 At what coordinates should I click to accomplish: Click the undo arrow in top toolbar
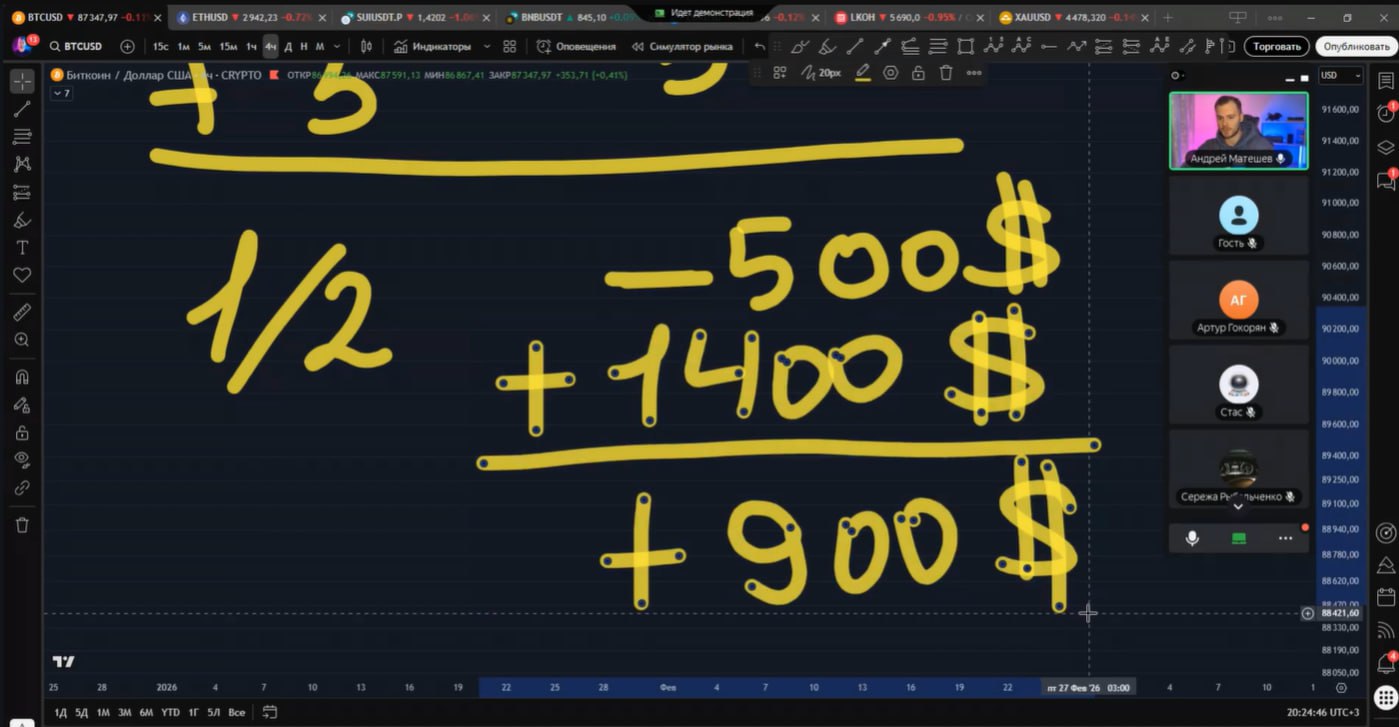click(760, 46)
